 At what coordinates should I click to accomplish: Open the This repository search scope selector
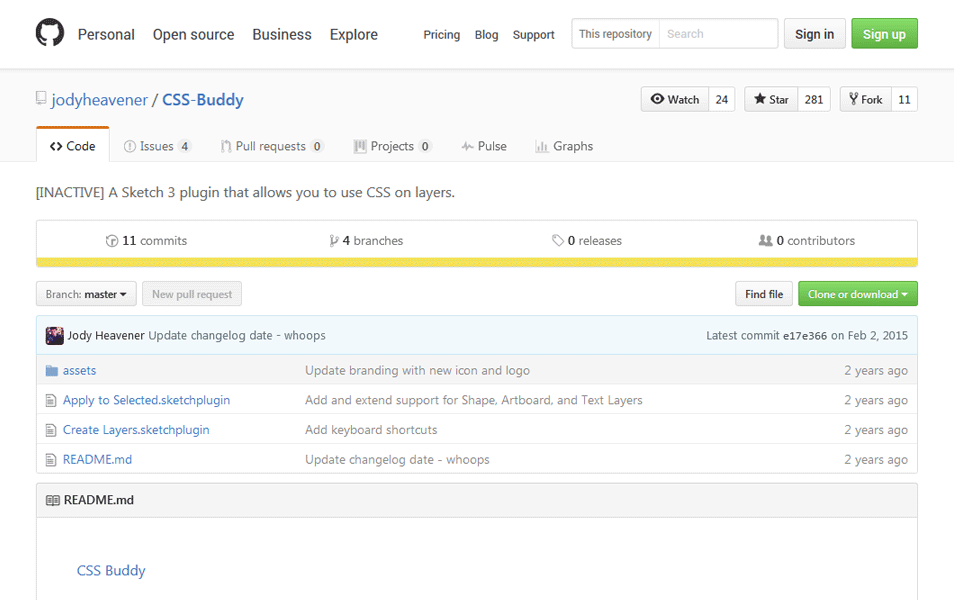(x=614, y=33)
